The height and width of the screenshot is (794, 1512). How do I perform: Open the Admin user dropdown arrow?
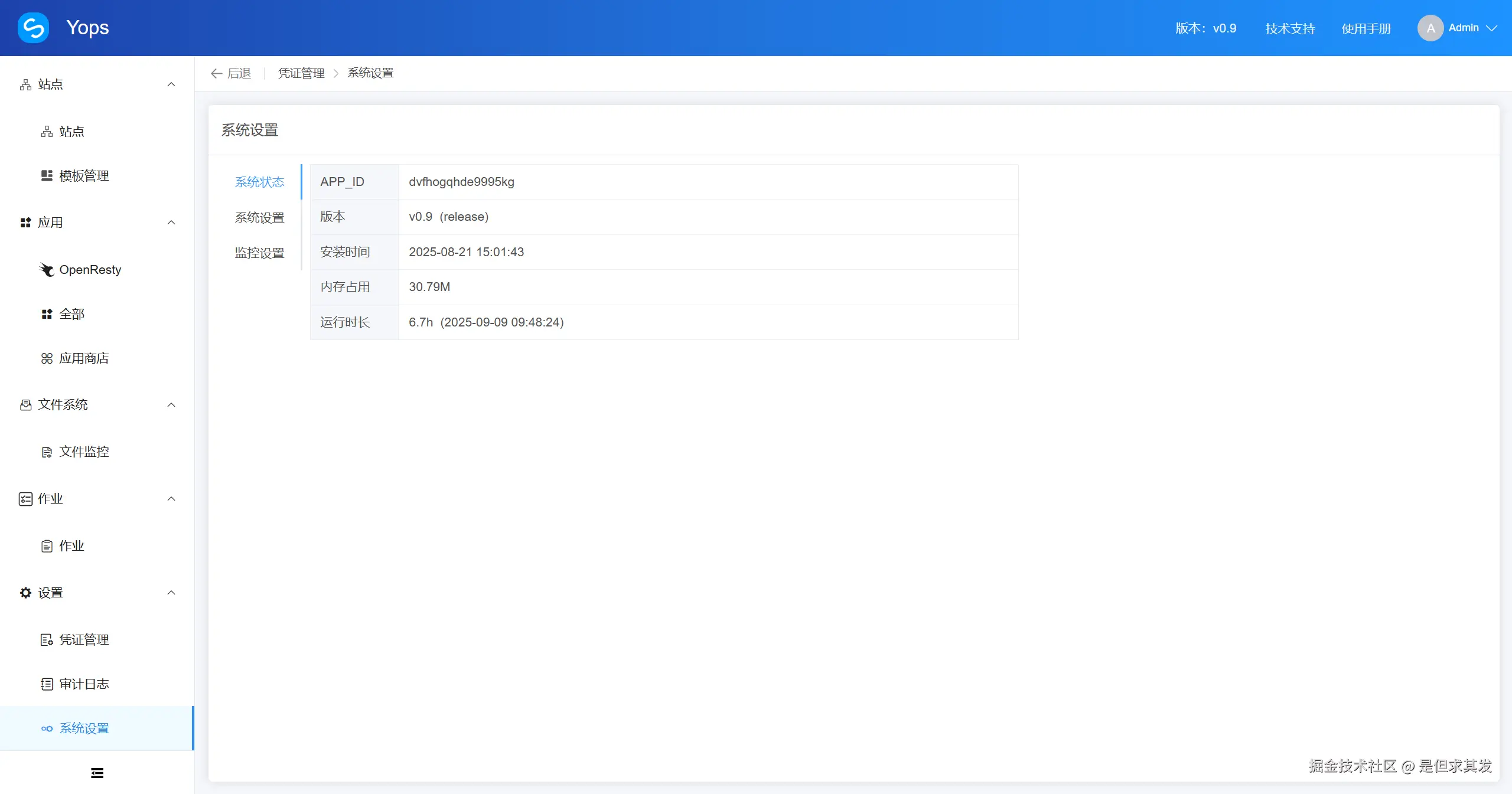(1492, 28)
